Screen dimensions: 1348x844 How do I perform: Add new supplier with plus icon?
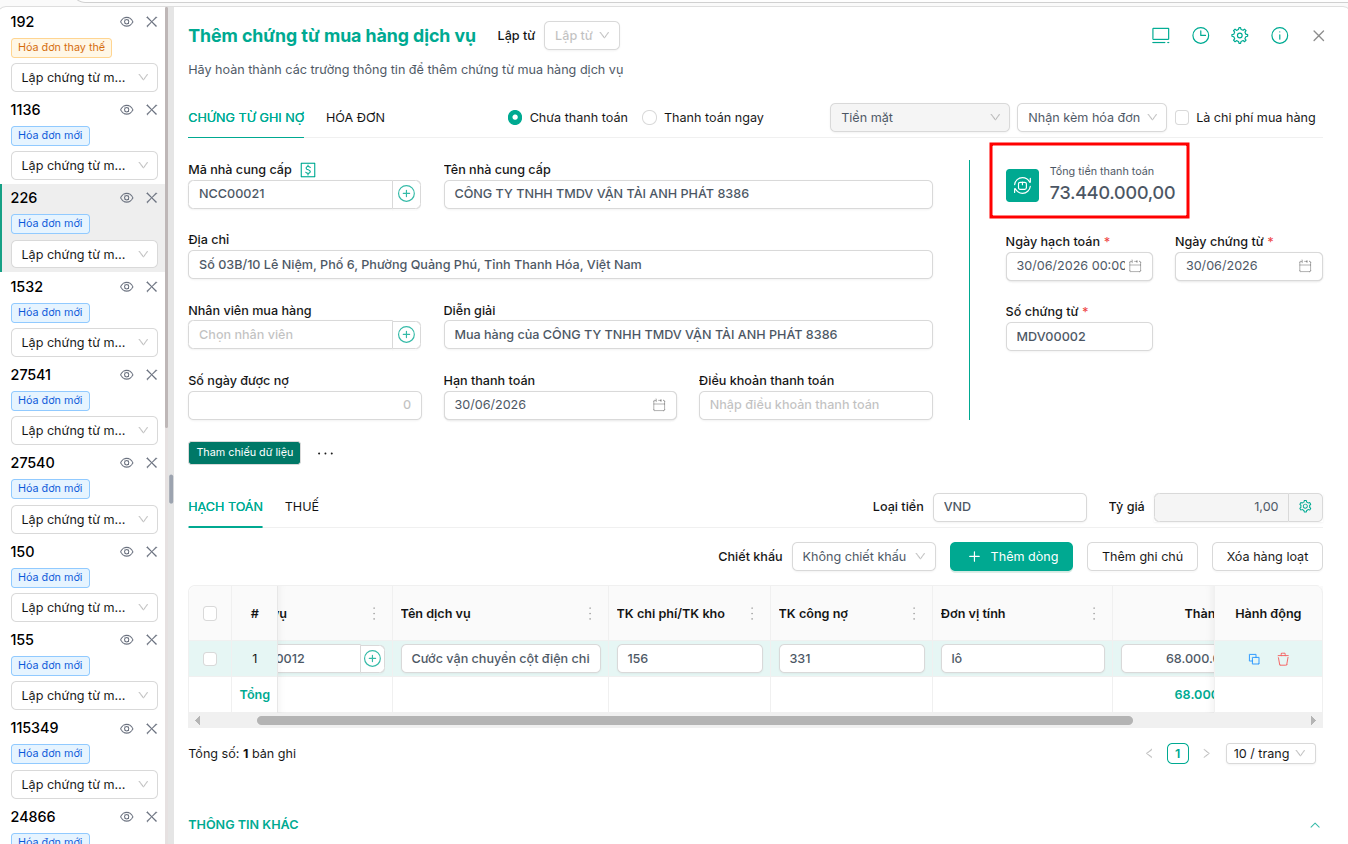406,194
